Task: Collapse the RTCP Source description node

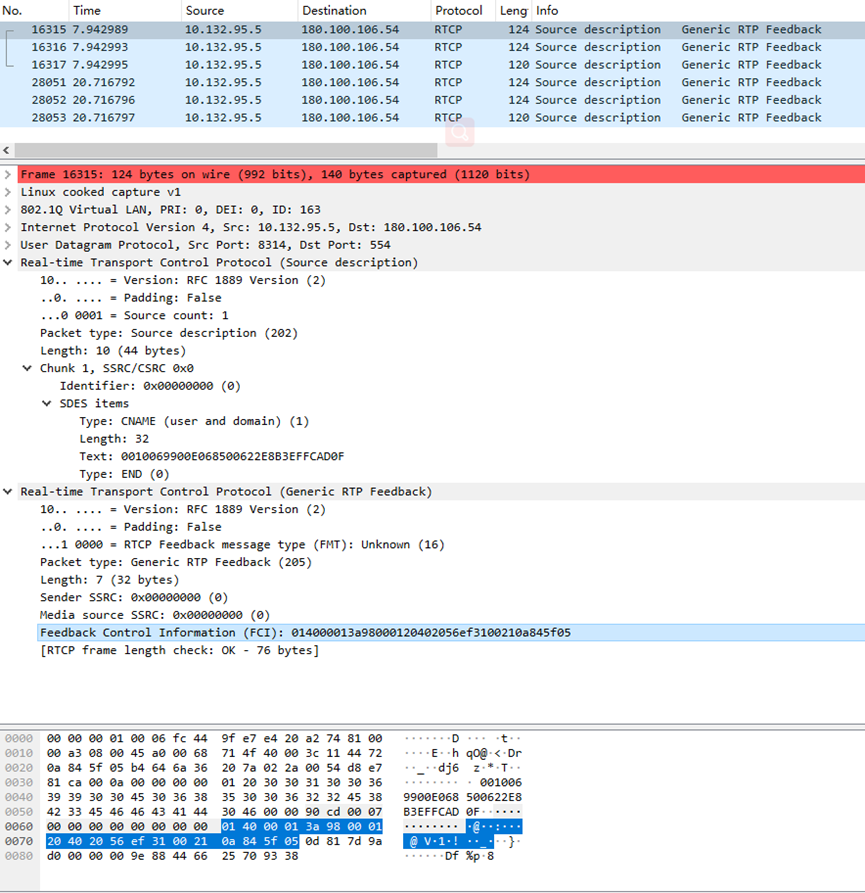Action: pos(8,263)
